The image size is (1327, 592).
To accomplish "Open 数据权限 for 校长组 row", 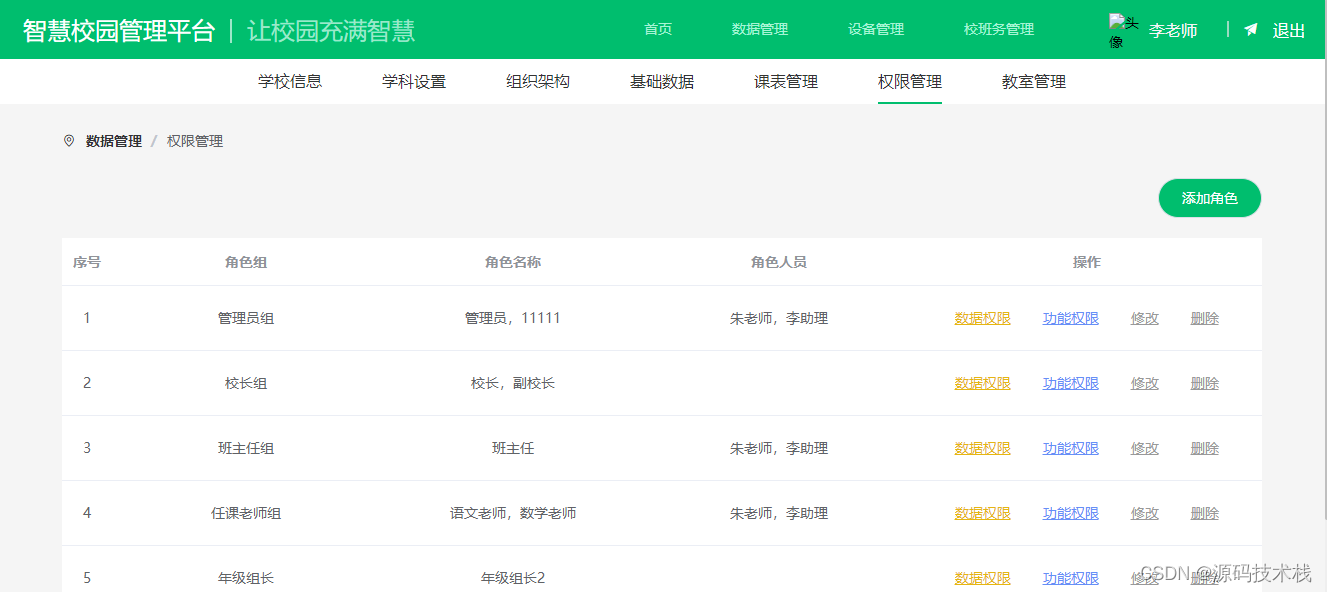I will click(983, 383).
